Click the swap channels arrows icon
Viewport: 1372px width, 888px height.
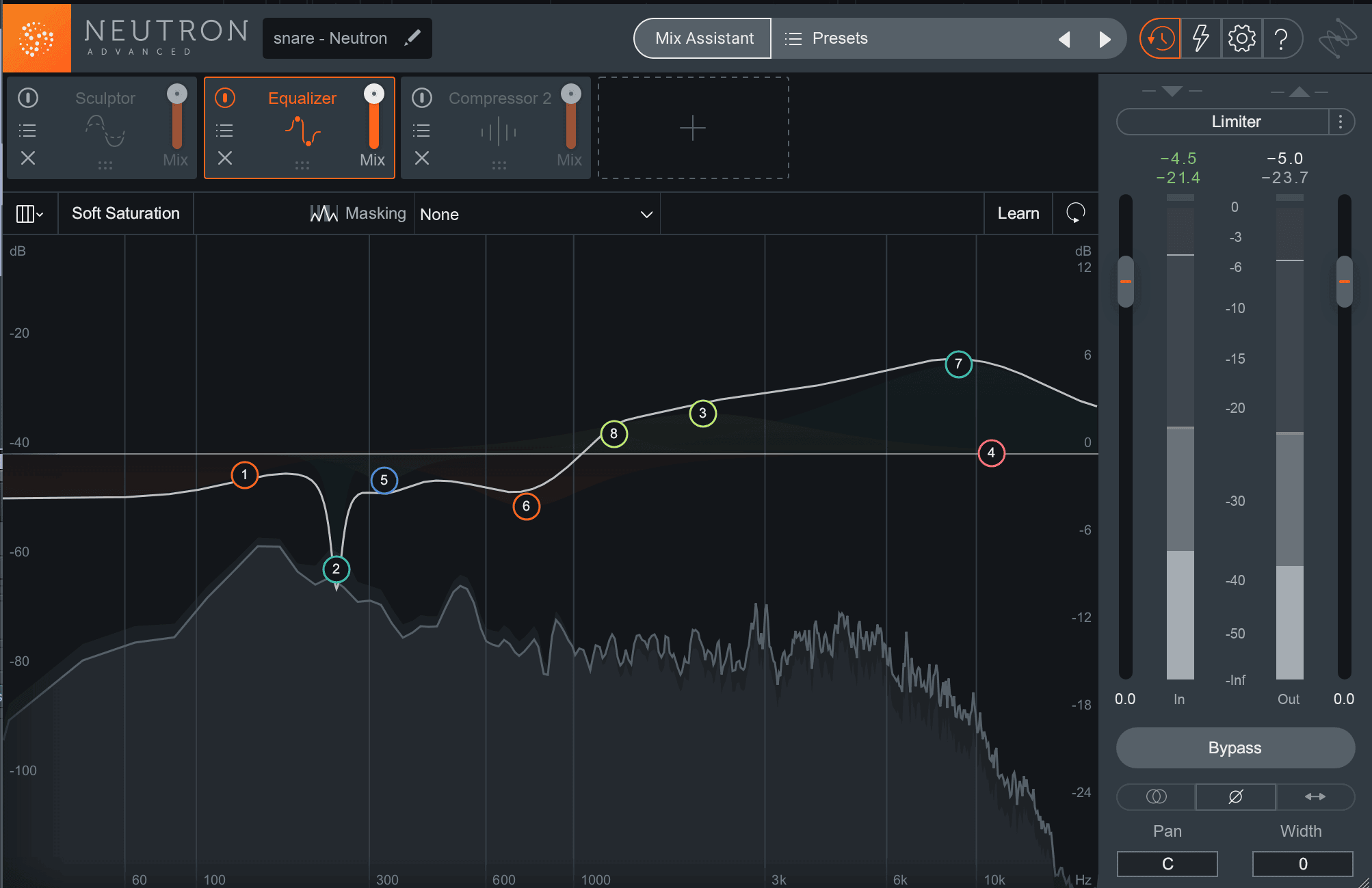coord(1315,796)
